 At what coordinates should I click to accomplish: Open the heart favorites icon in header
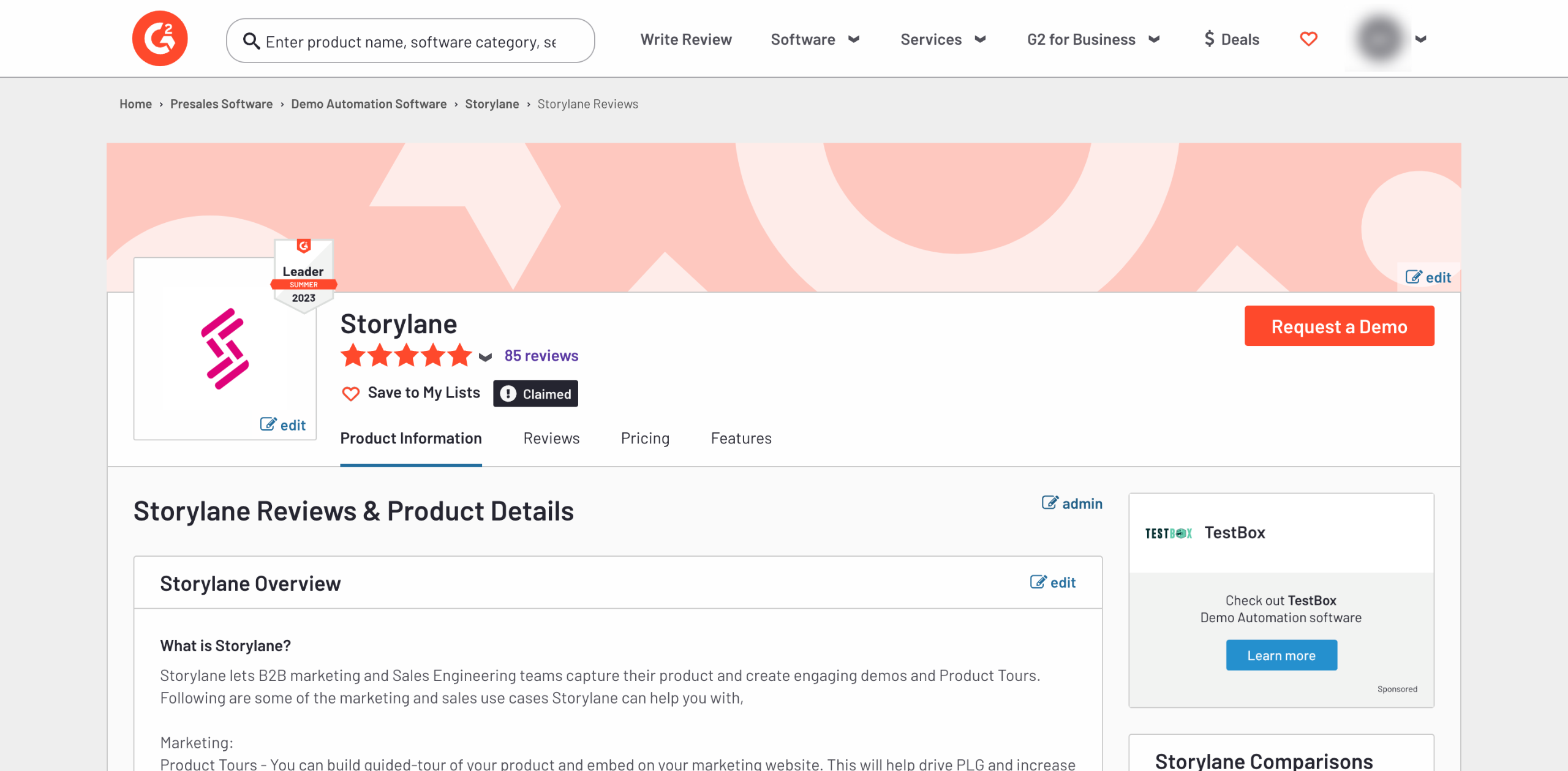[x=1308, y=39]
